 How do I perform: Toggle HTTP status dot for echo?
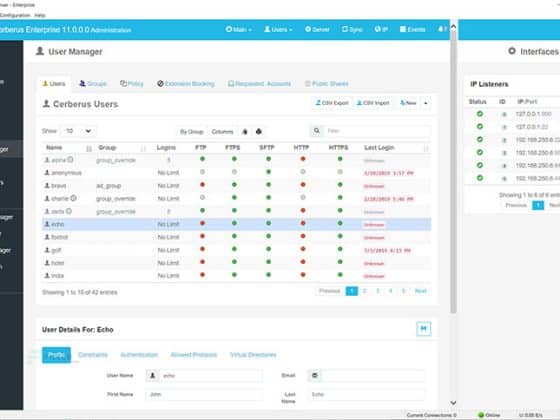(x=303, y=223)
